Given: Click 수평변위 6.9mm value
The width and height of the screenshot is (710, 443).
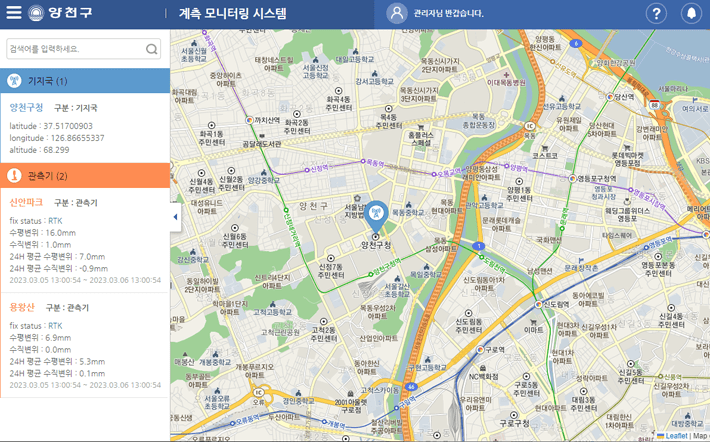Looking at the screenshot, I should click(58, 338).
